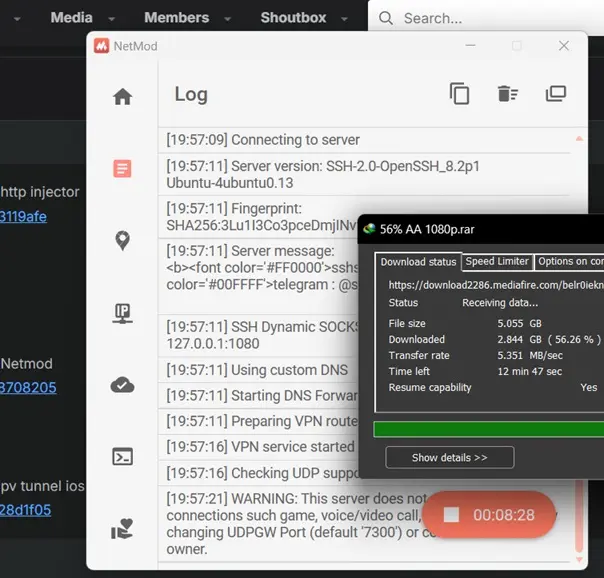This screenshot has width=604, height=578.
Task: Click the 'Receiving data...' status text
Action: coord(500,303)
